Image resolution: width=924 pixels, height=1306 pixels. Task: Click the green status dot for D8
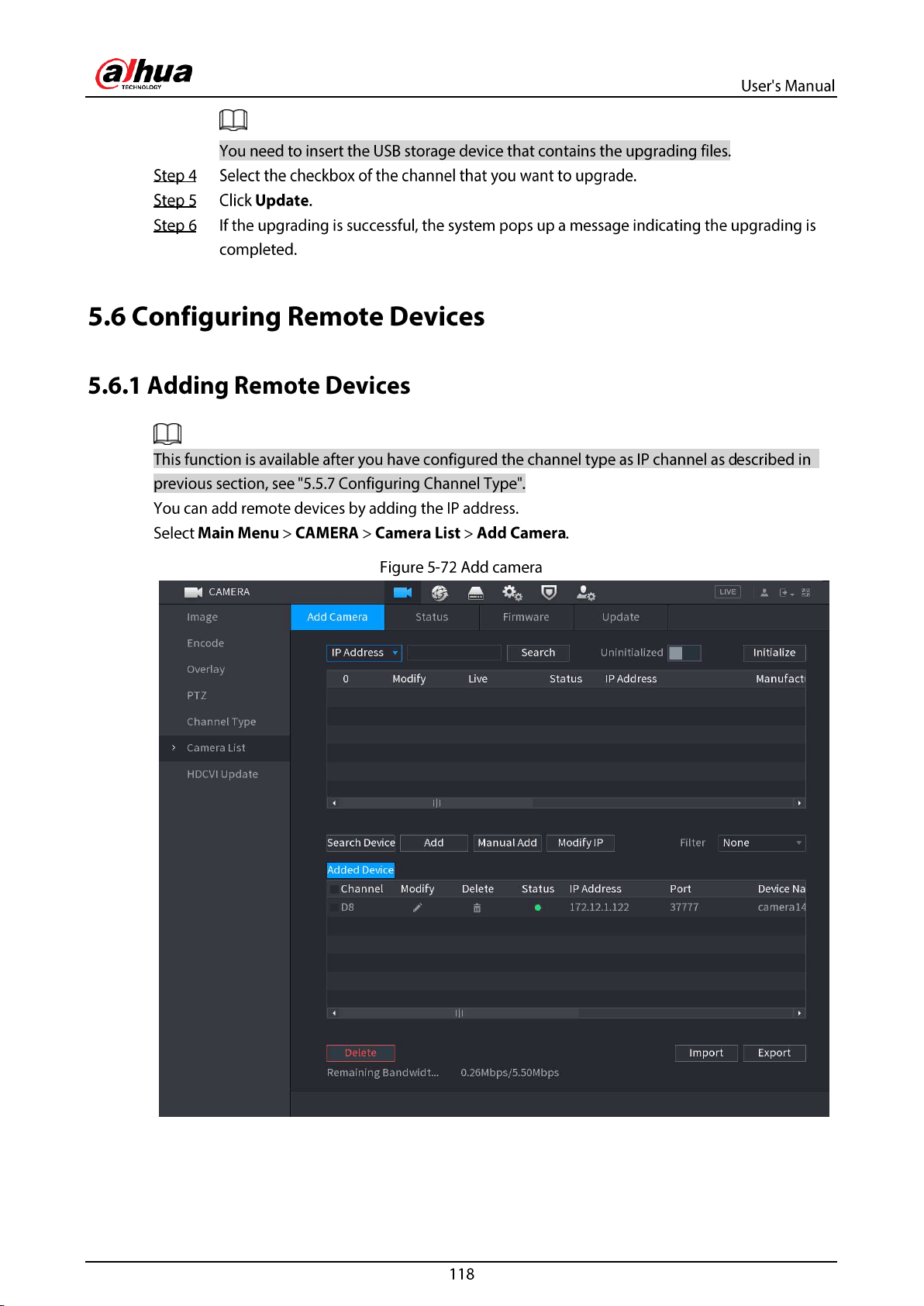click(x=538, y=908)
